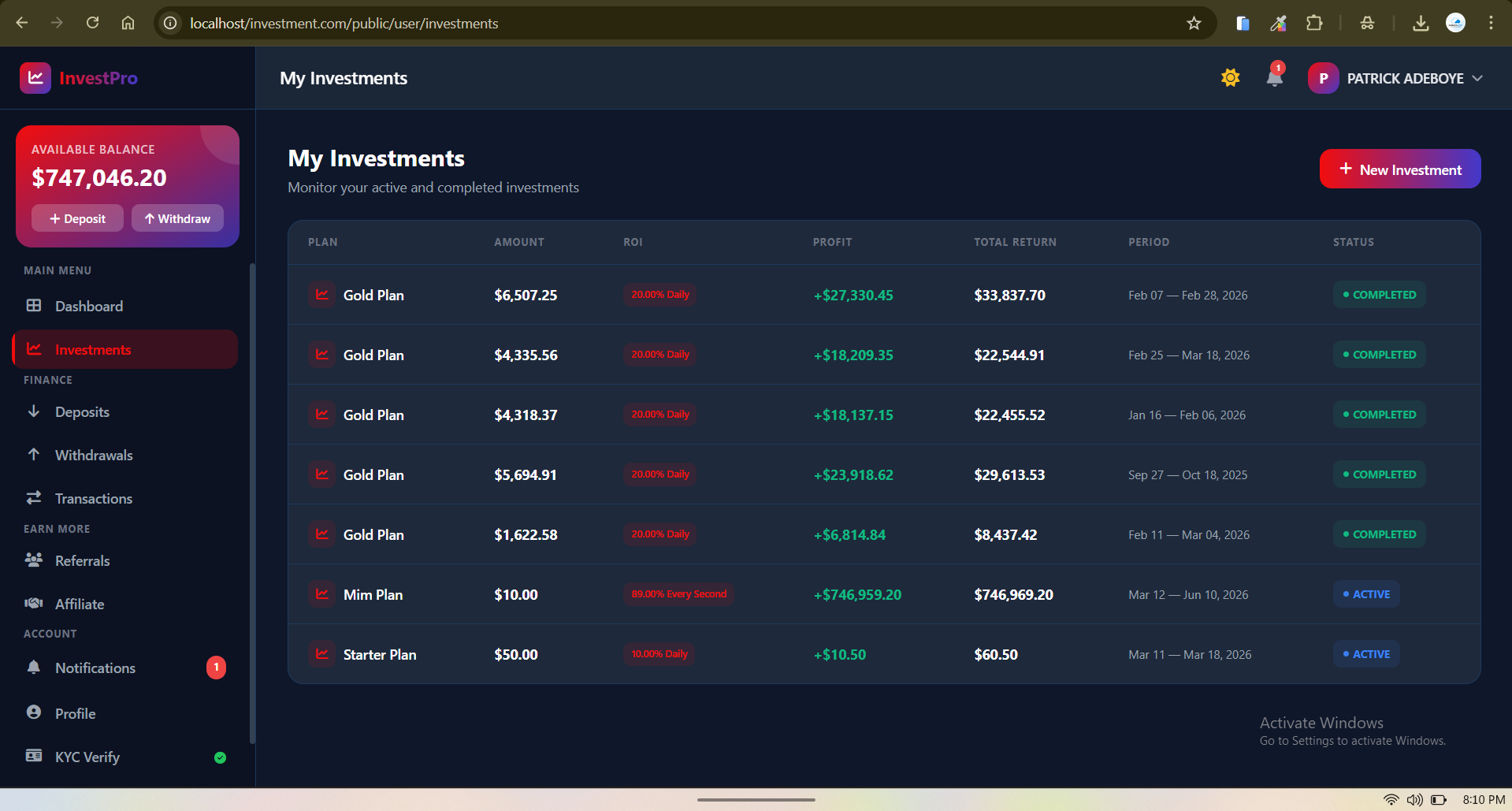The height and width of the screenshot is (811, 1512).
Task: Click the InvestPro chart logo icon
Action: click(35, 77)
